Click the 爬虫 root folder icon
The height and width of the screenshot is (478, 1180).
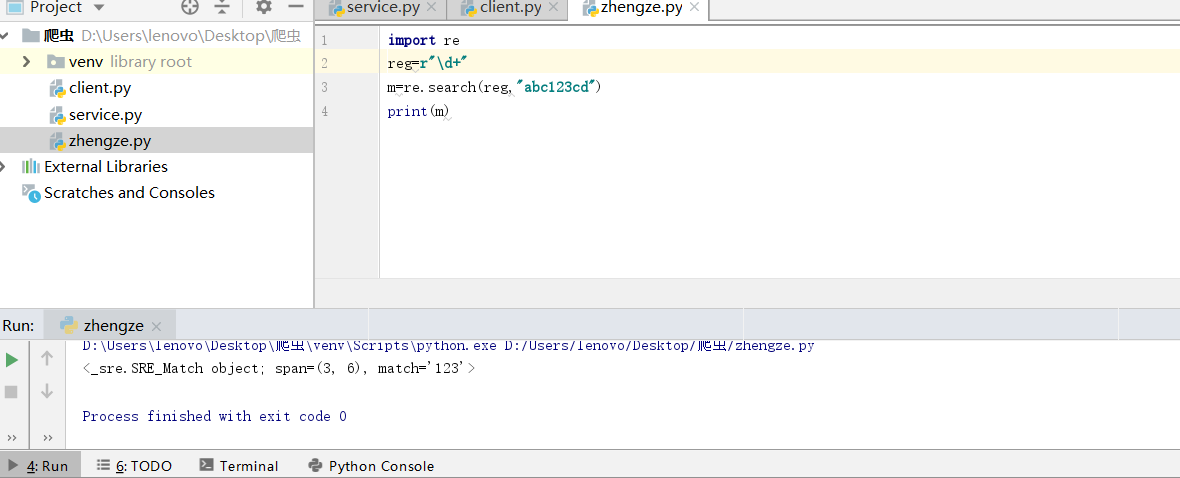pyautogui.click(x=31, y=35)
